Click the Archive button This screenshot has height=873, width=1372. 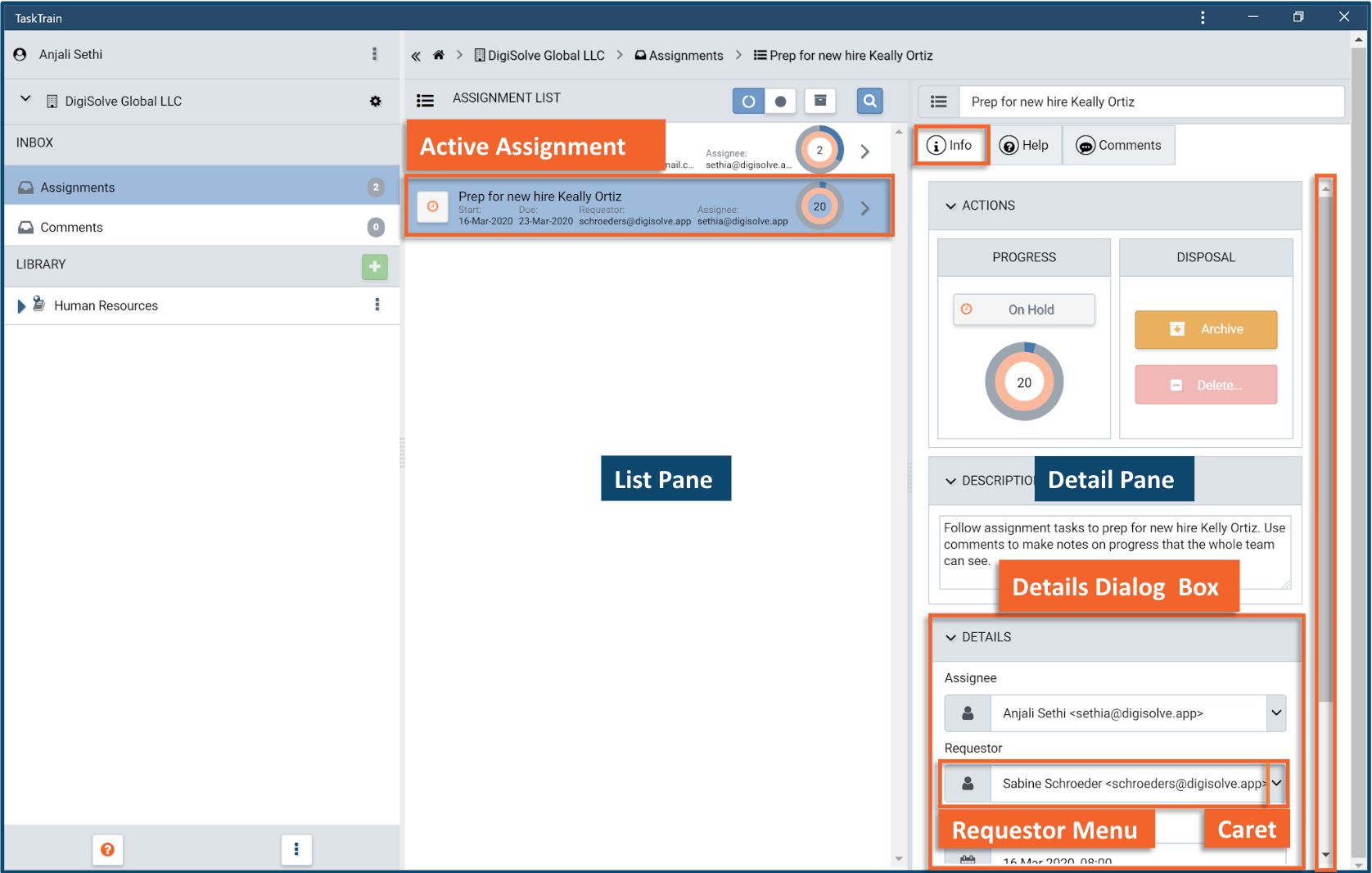coord(1205,329)
